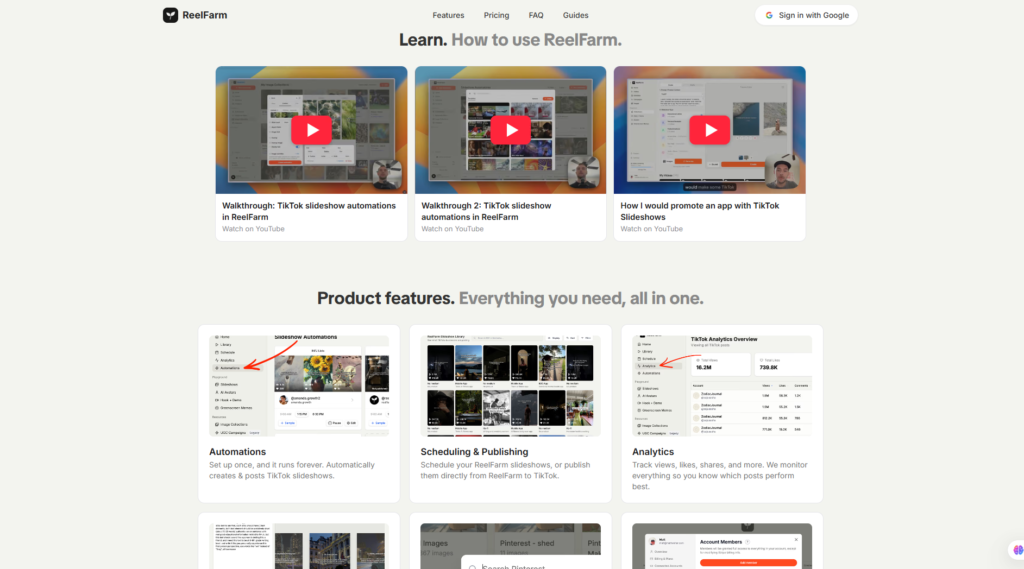Click Sign in with Google button

[x=806, y=15]
